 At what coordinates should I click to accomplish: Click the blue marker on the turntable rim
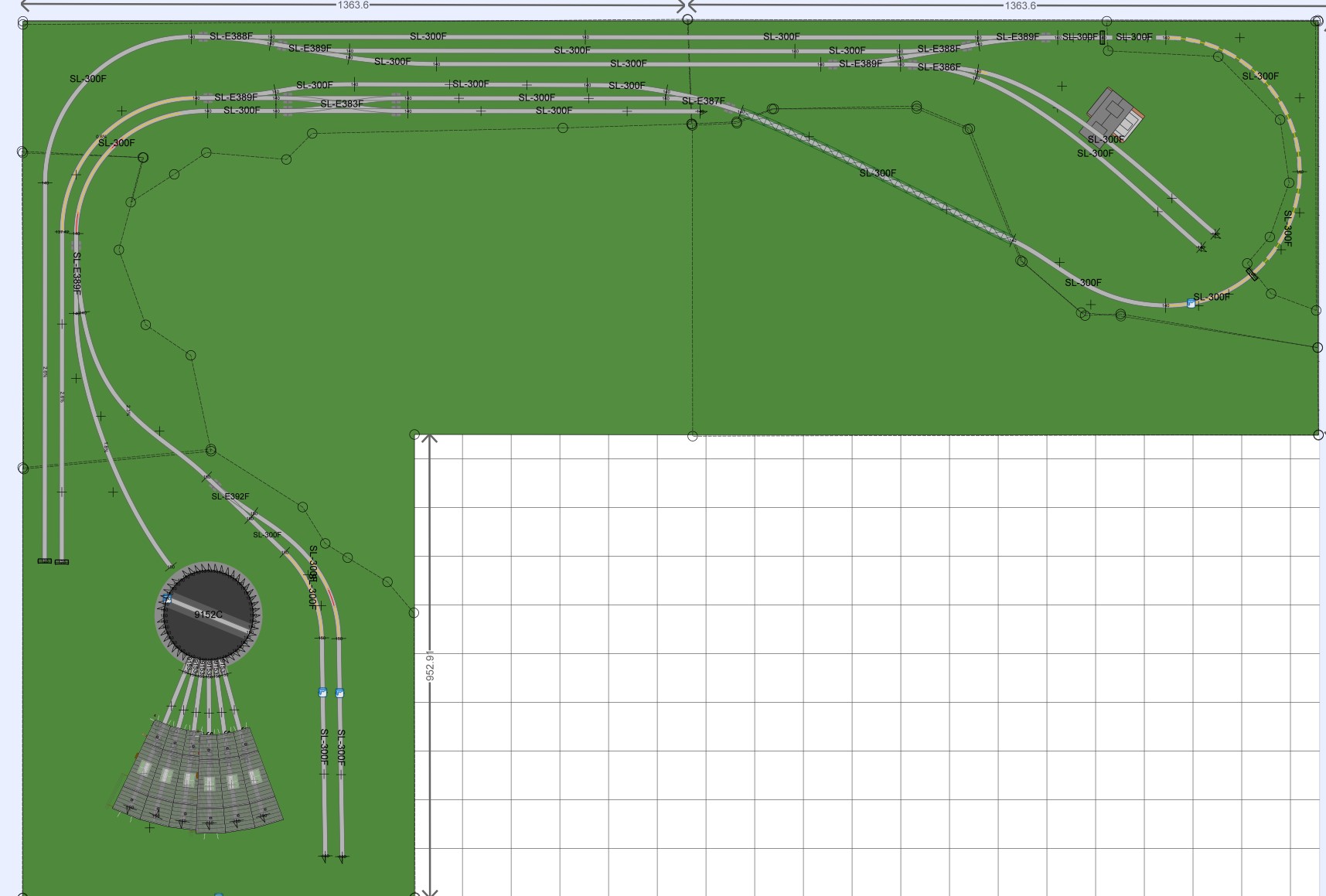[166, 598]
